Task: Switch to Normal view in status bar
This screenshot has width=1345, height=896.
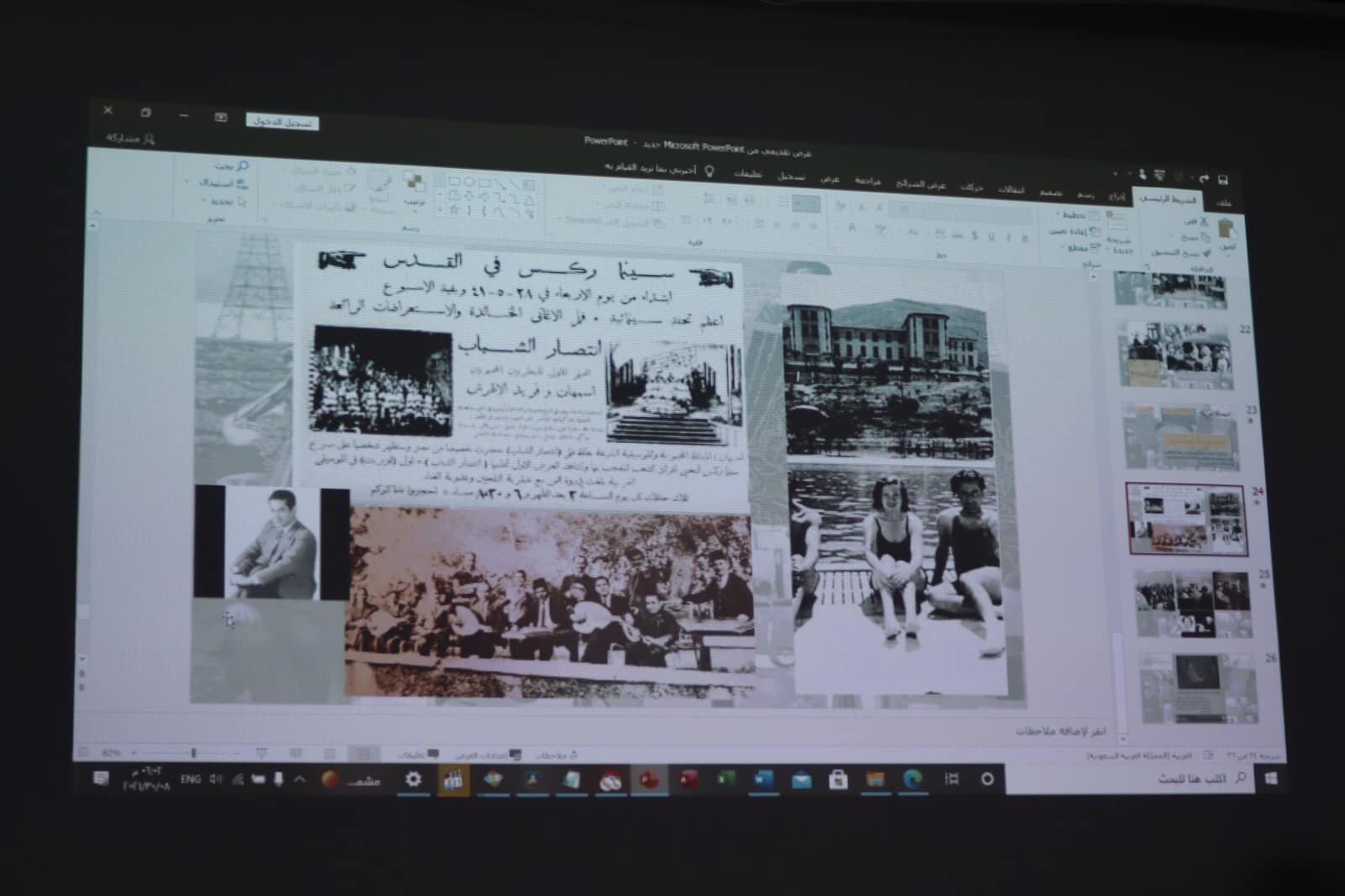Action: click(363, 753)
